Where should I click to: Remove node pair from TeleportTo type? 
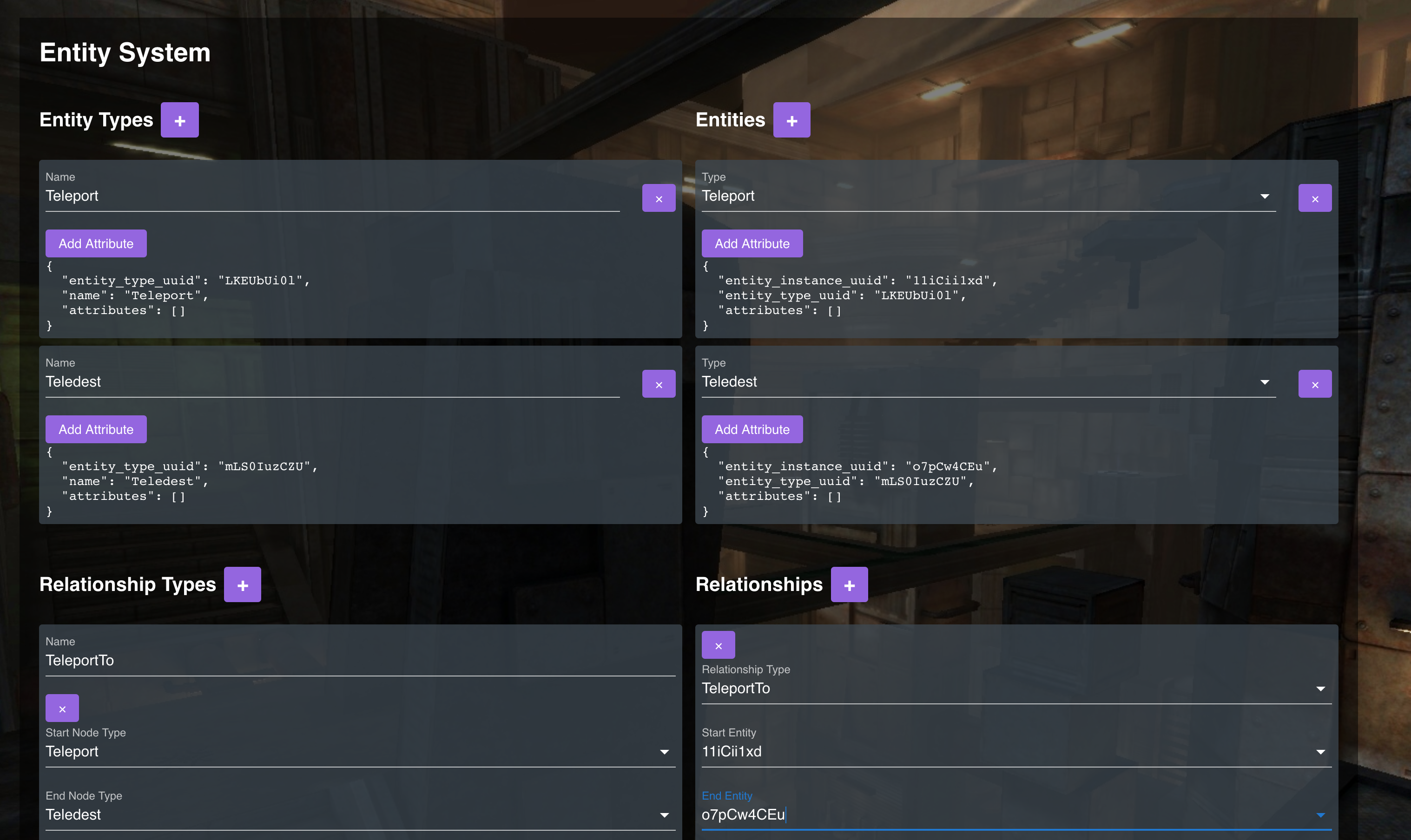click(x=62, y=708)
